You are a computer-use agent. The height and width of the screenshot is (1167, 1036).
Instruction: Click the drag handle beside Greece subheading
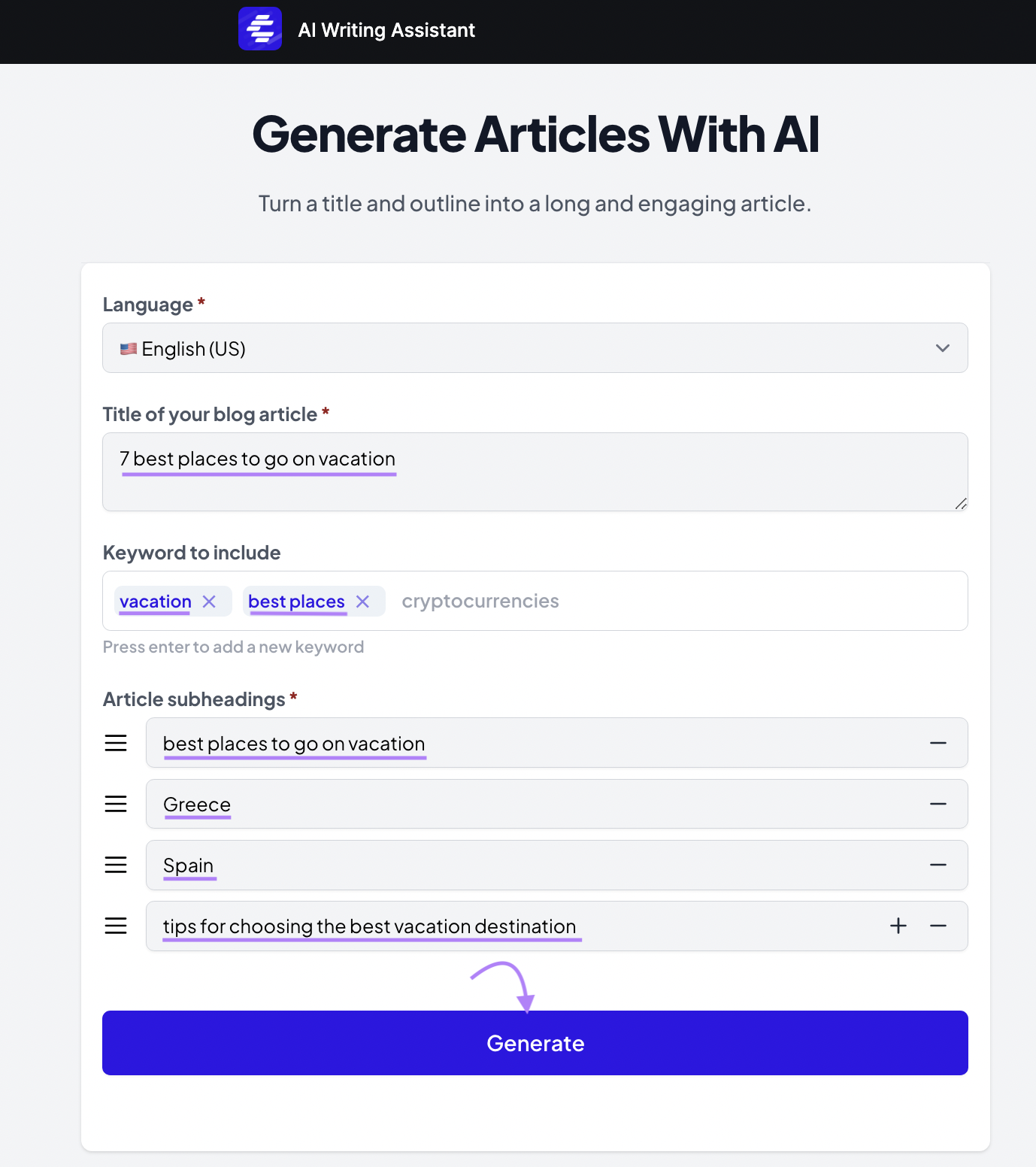point(116,804)
